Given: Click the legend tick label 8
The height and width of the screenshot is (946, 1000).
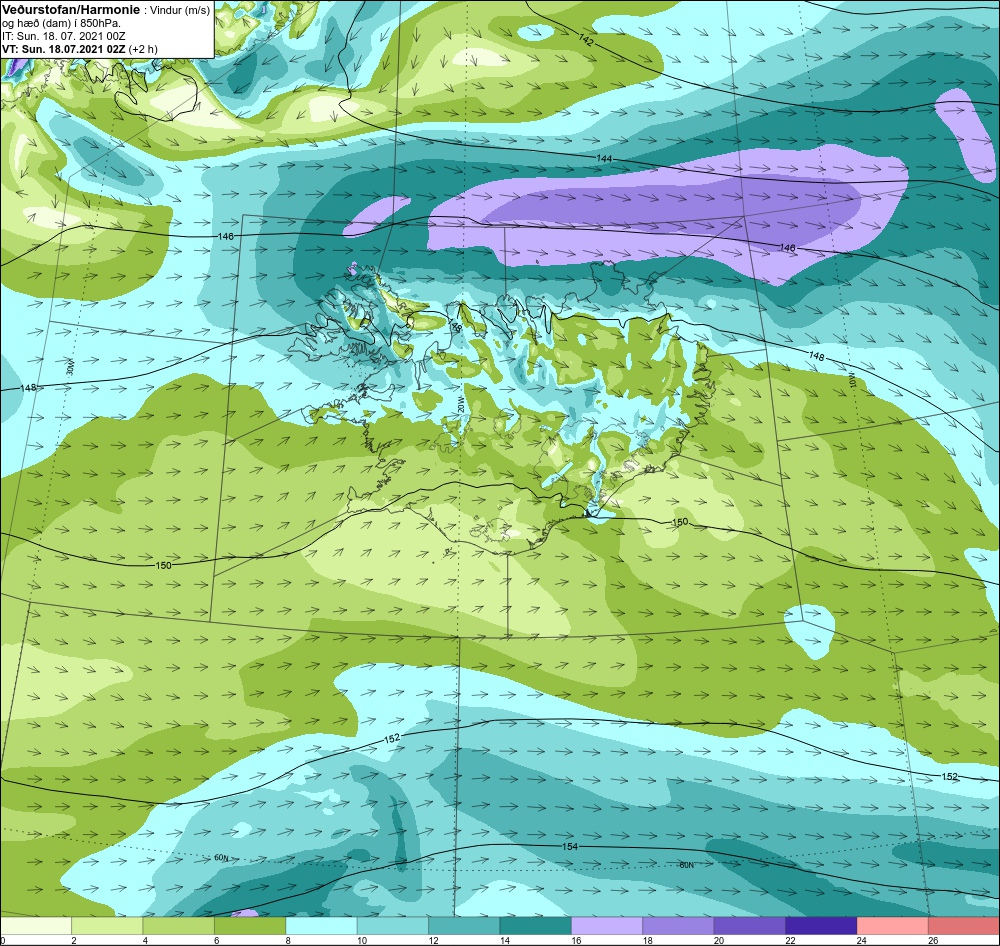Looking at the screenshot, I should tap(288, 940).
